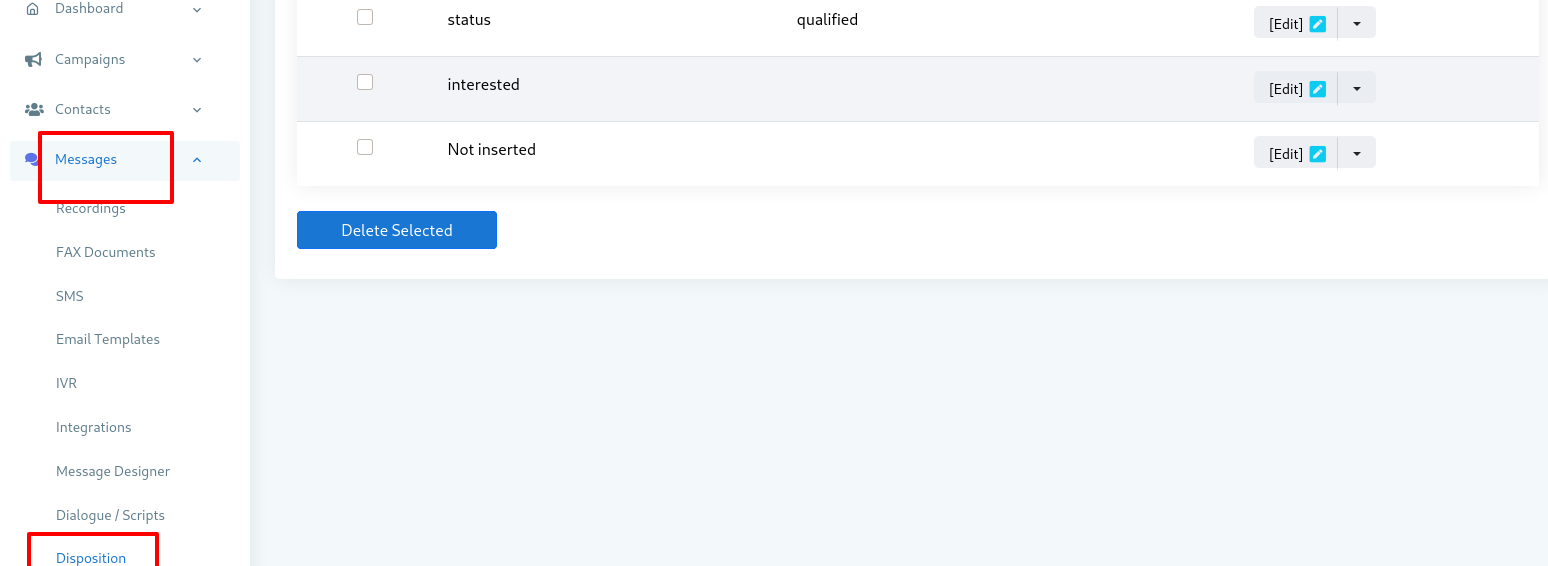
Task: Open dropdown arrow beside status Edit button
Action: (x=1357, y=23)
